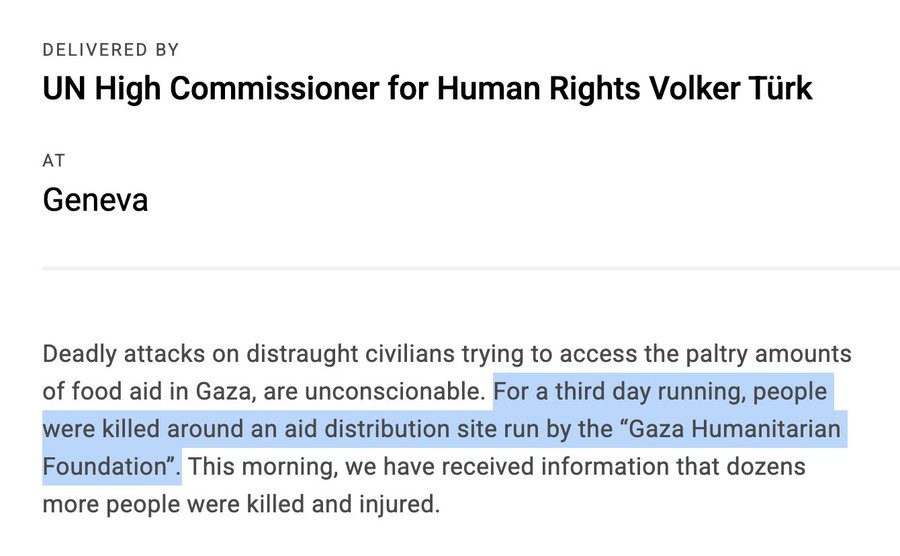
Task: Click the horizontal divider line below Geneva
Action: pyautogui.click(x=471, y=269)
